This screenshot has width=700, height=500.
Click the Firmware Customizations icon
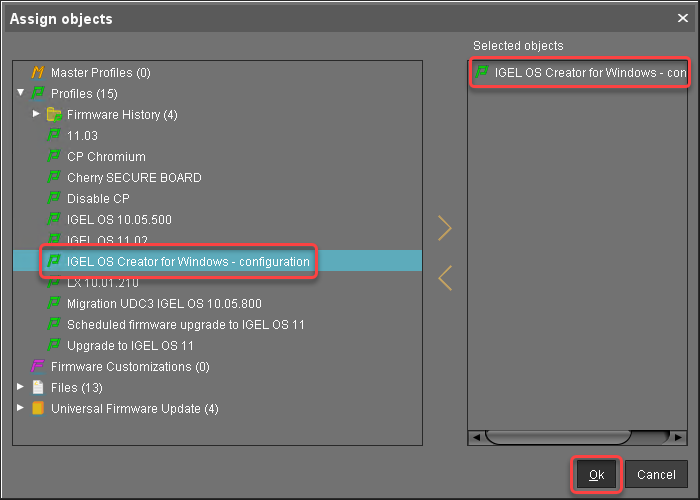click(x=38, y=367)
